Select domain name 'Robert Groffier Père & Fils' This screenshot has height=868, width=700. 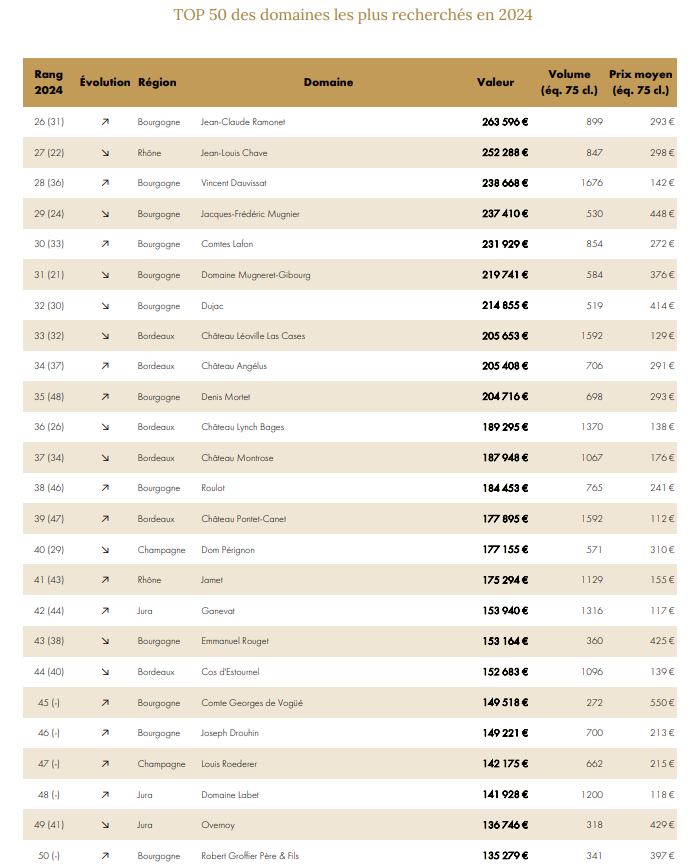[250, 855]
